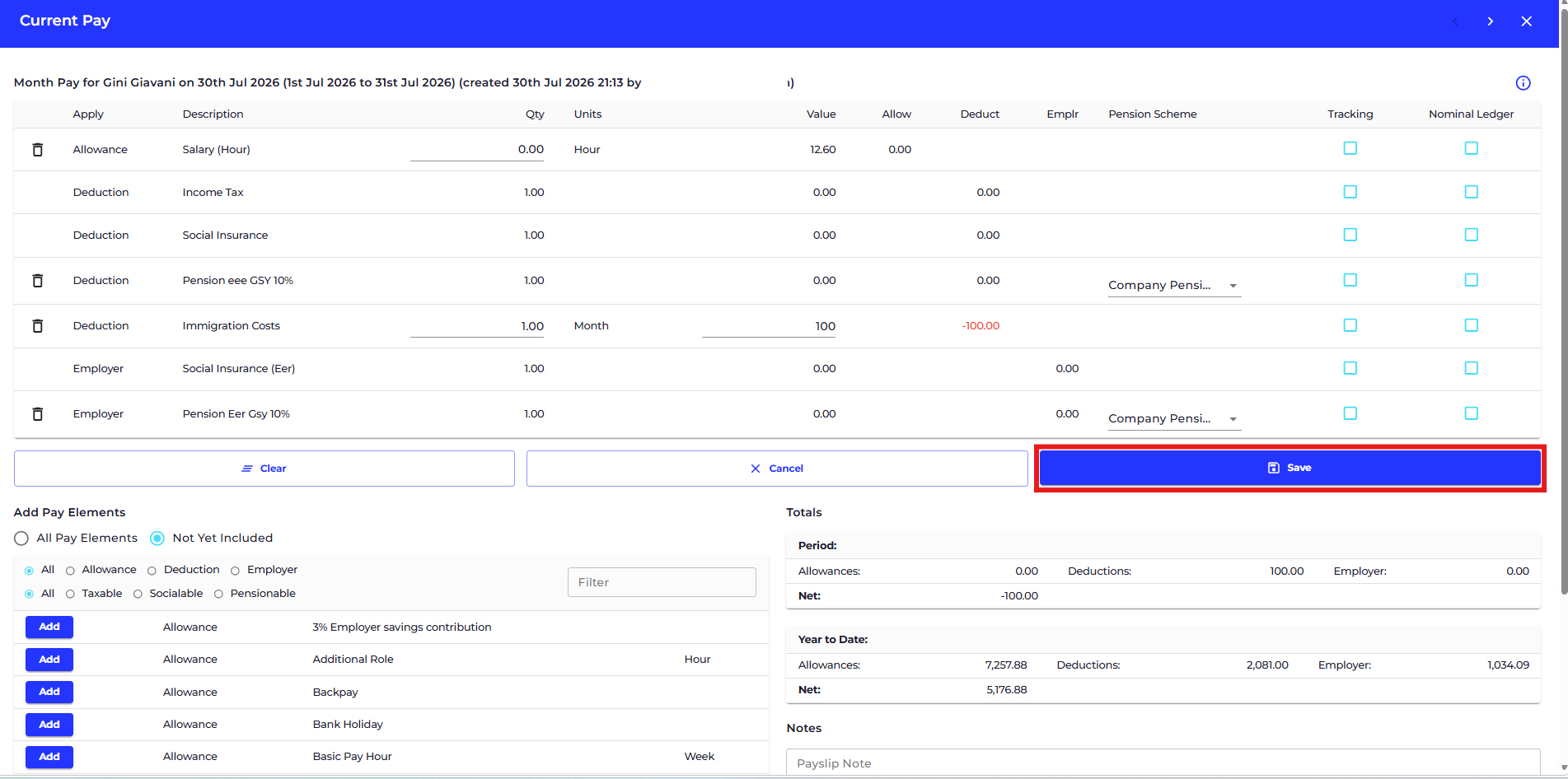Select the All Pay Elements radio option
Screen dimensions: 1568x779
click(x=21, y=539)
